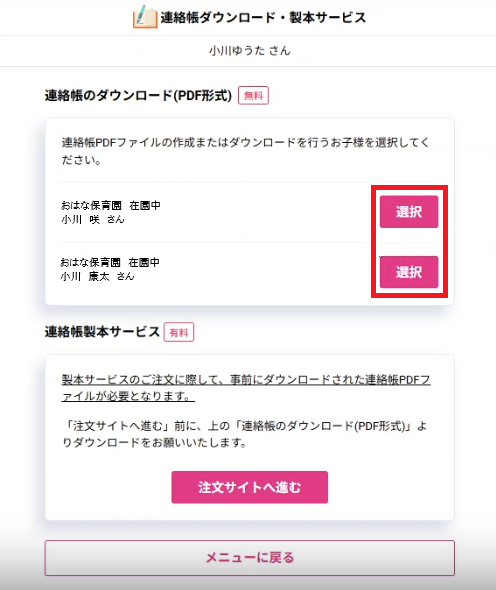This screenshot has width=496, height=590.
Task: Select 小川 康太 with the 選択 button
Action: pyautogui.click(x=409, y=272)
